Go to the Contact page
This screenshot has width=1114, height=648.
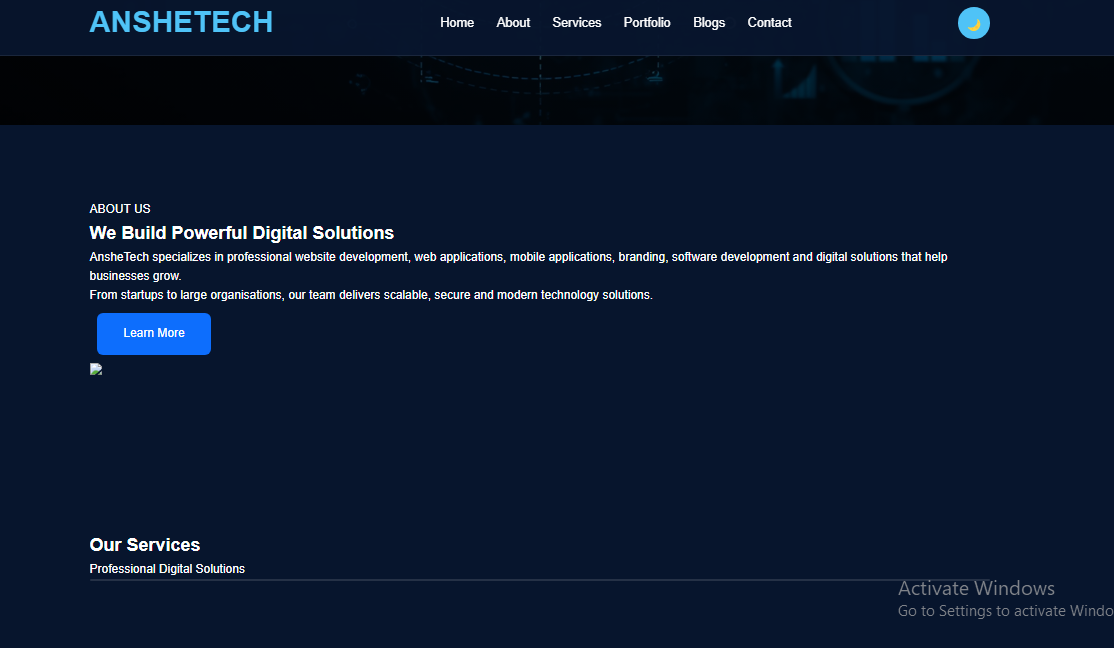pos(769,23)
